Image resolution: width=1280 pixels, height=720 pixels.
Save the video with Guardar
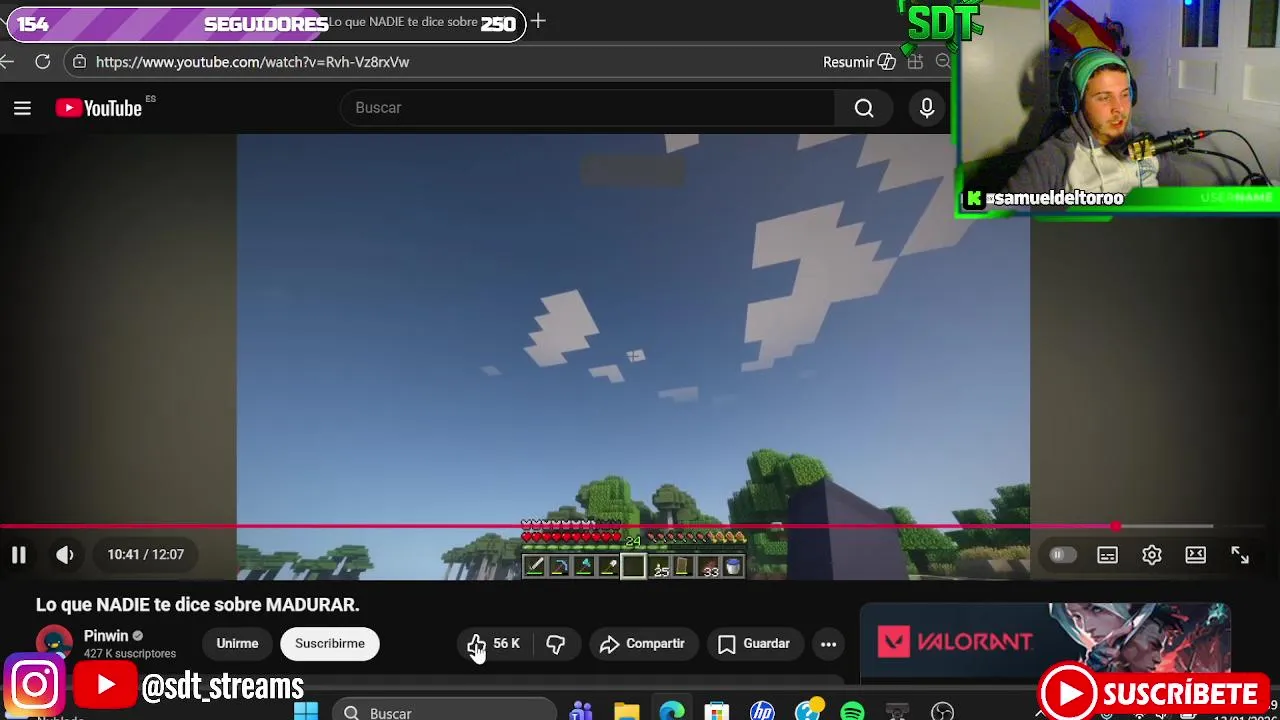pos(754,644)
